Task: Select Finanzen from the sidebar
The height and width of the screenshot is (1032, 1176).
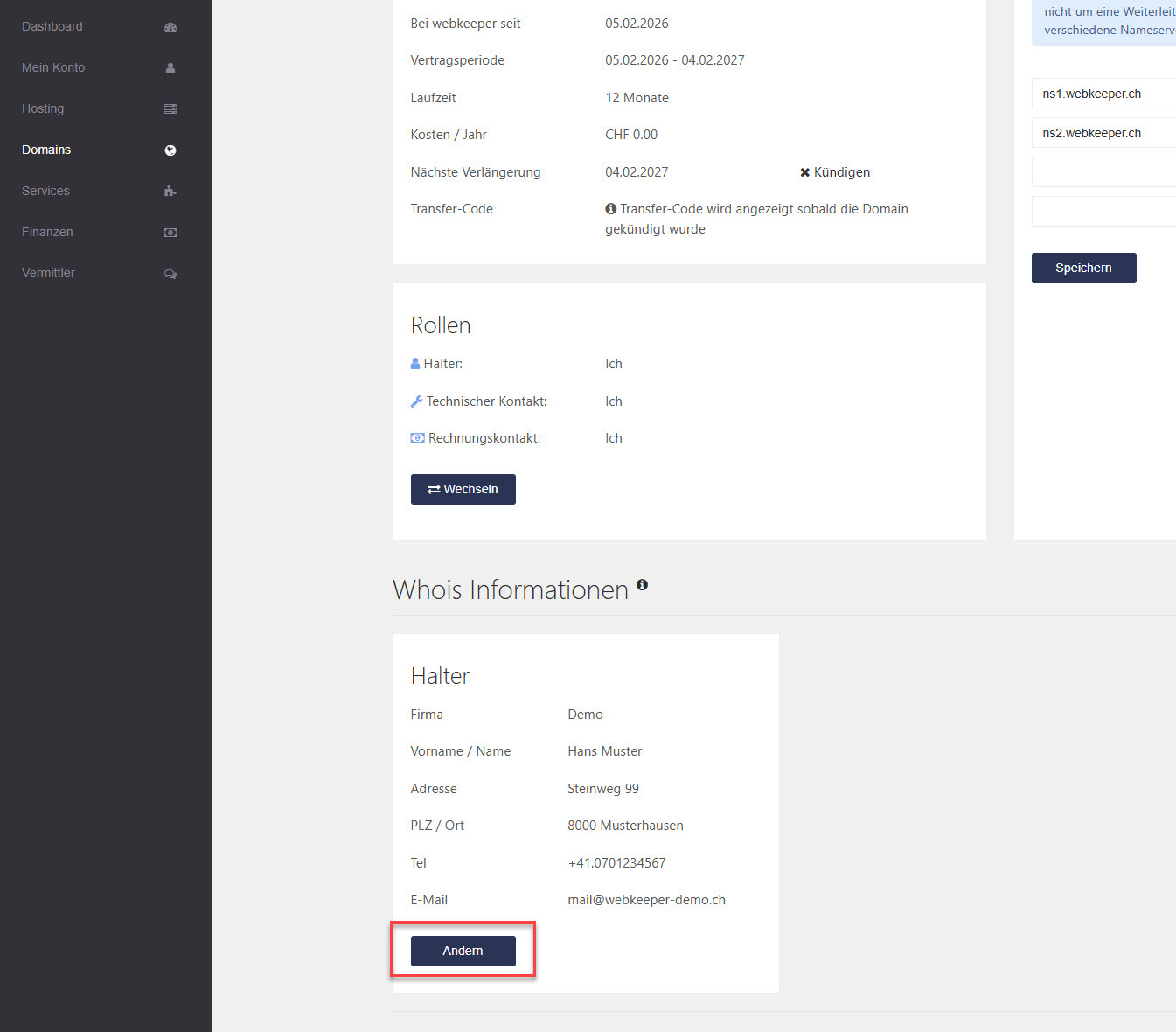Action: pos(47,233)
